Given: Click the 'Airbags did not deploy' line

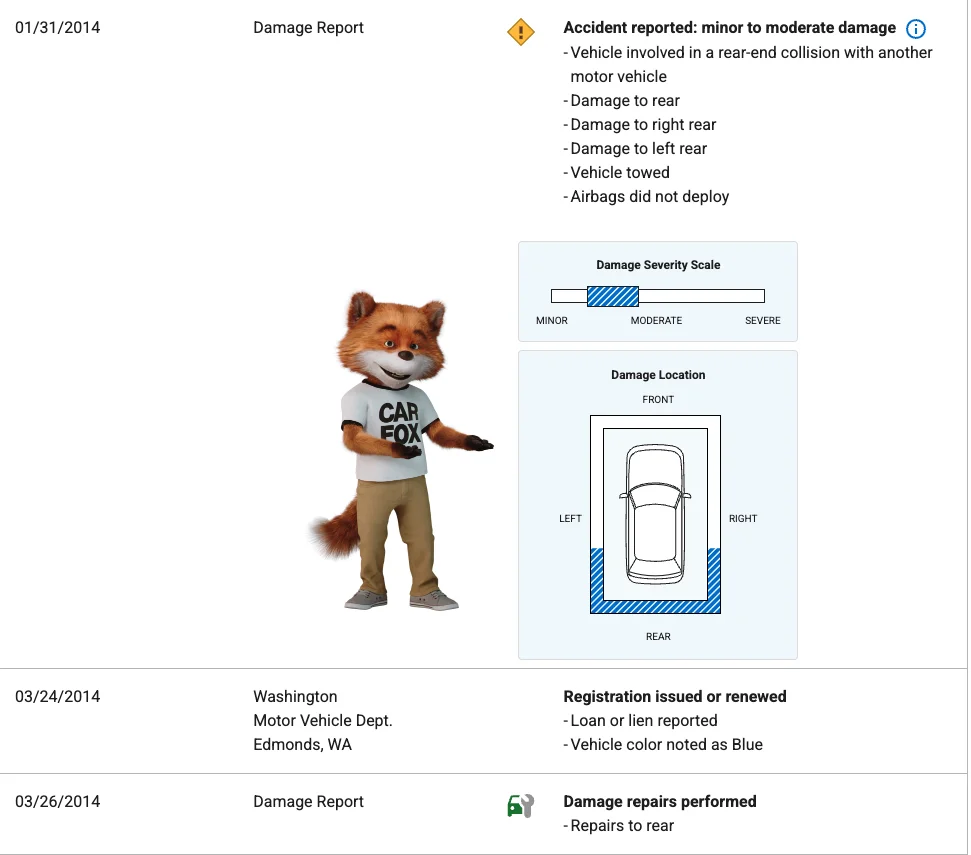Looking at the screenshot, I should pyautogui.click(x=649, y=197).
